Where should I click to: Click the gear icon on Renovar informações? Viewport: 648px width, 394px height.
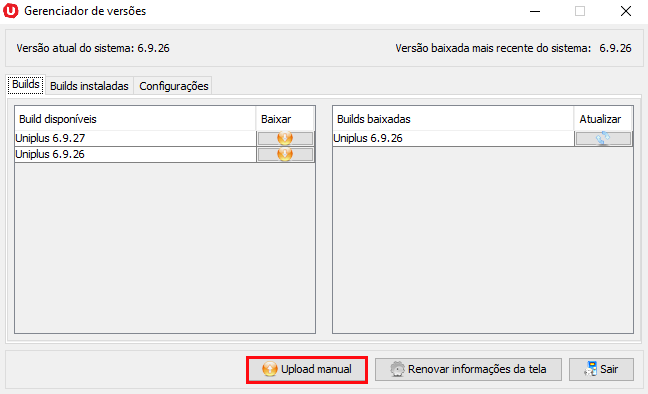(x=398, y=369)
